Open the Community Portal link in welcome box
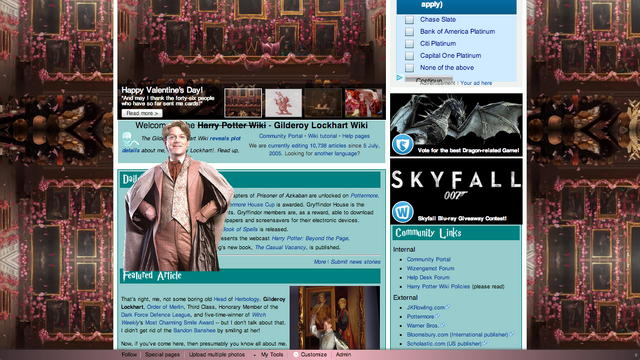 [x=281, y=136]
